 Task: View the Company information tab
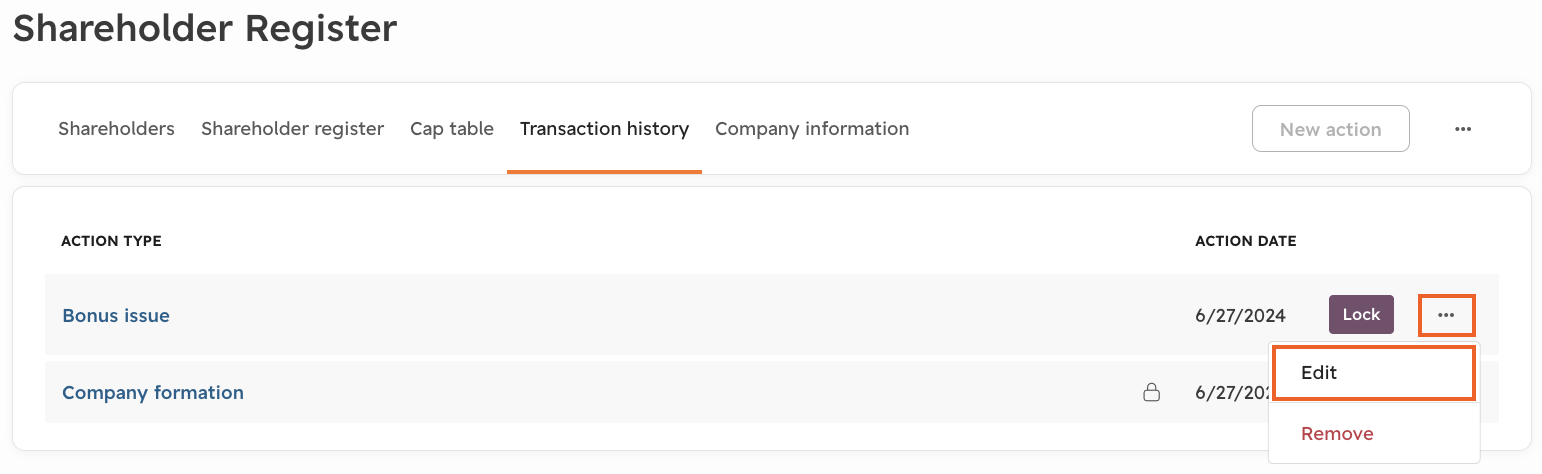pyautogui.click(x=812, y=129)
